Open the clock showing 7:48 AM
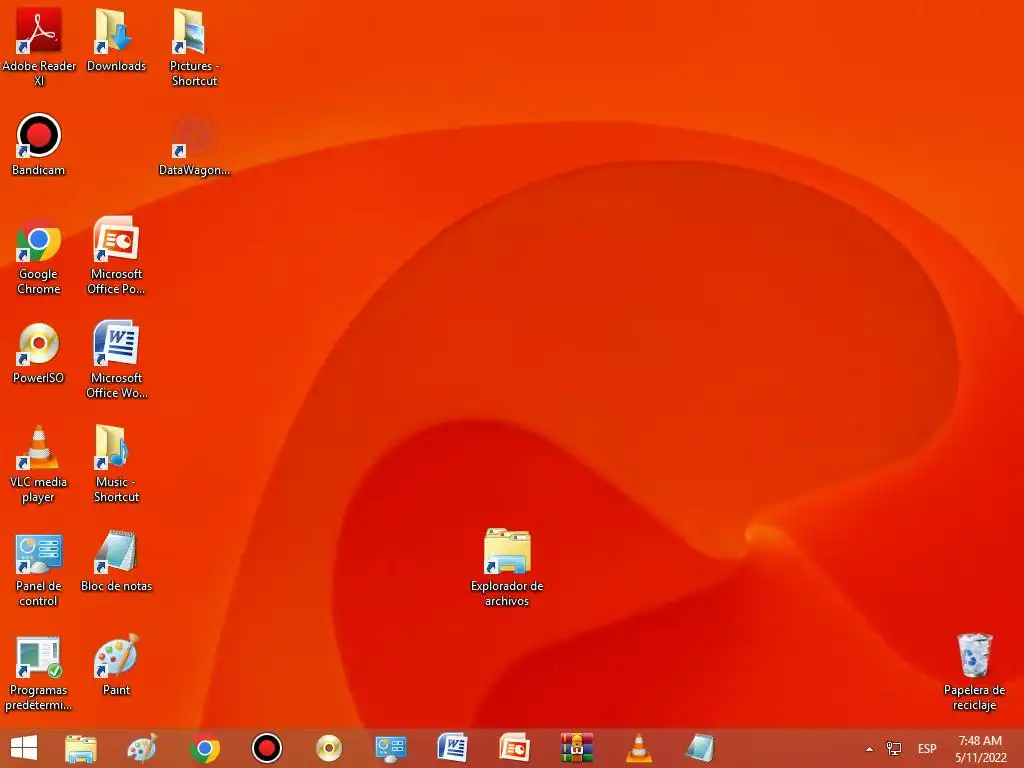1024x768 pixels. coord(980,749)
